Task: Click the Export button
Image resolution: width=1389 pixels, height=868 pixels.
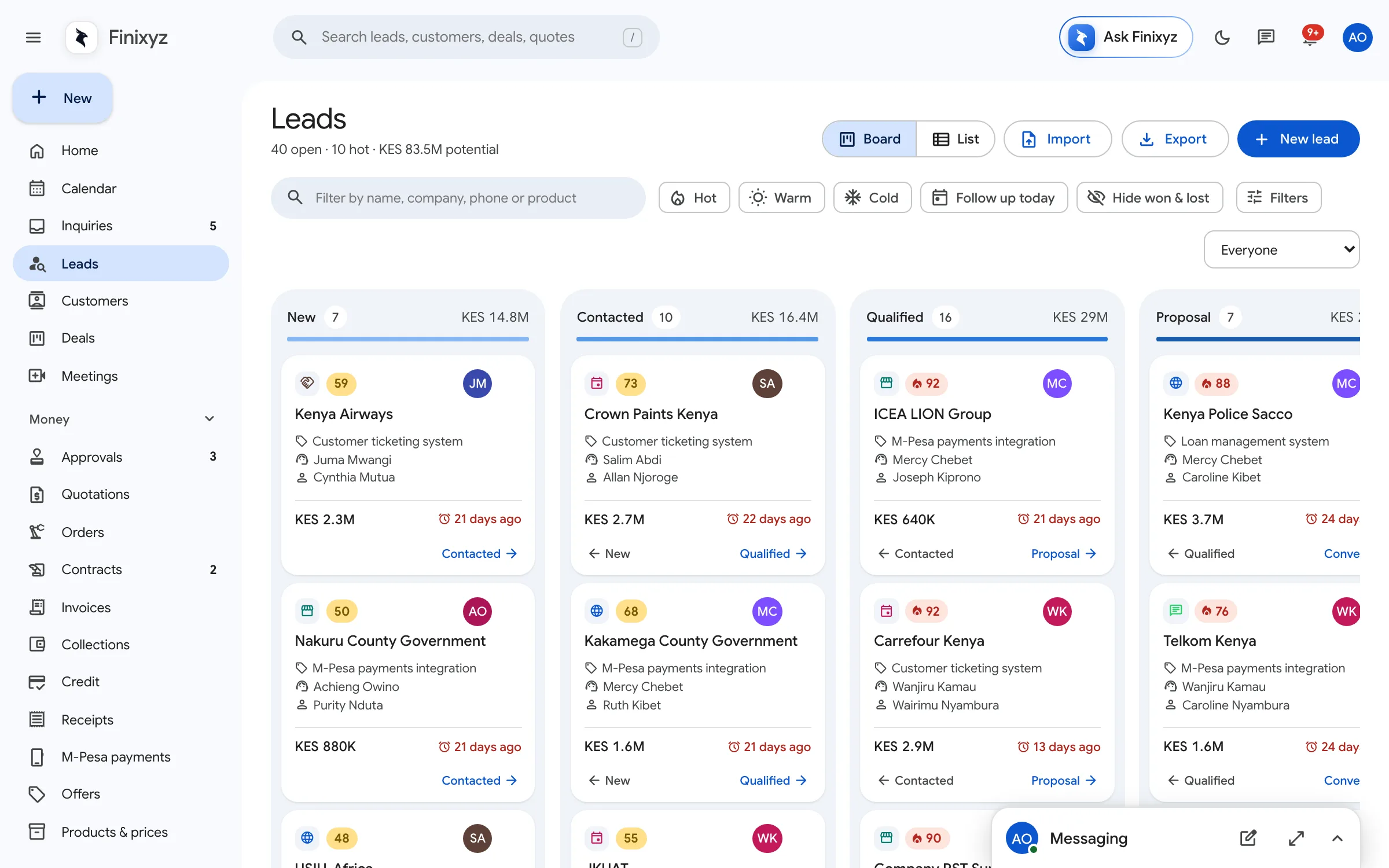Action: coord(1175,139)
